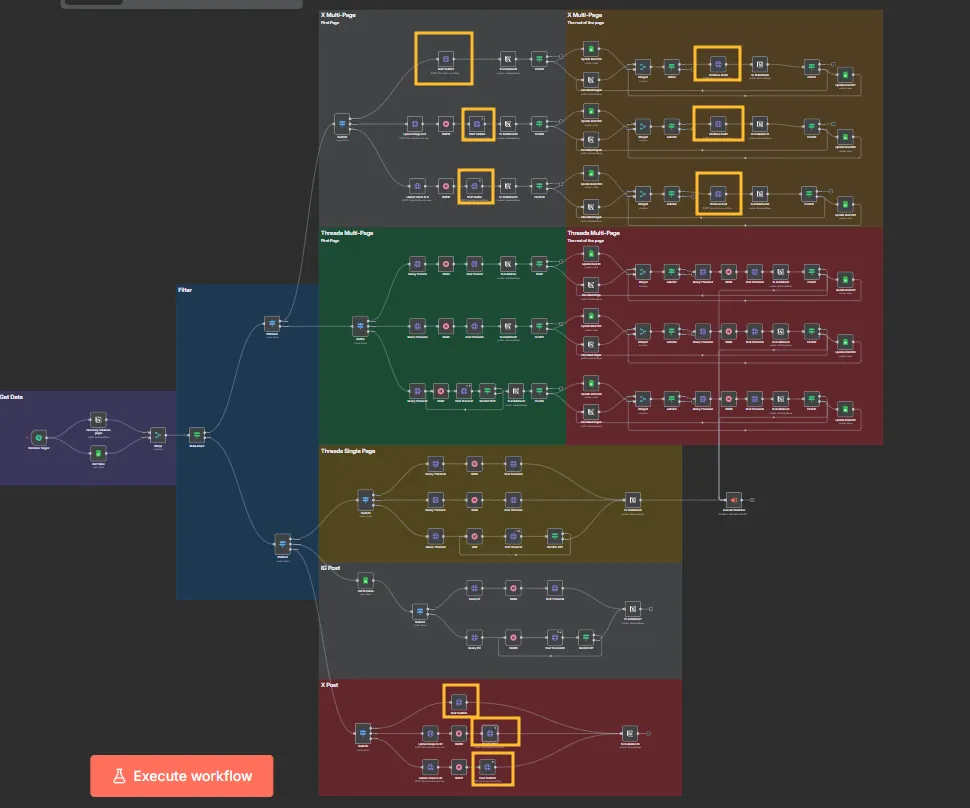Select the Schedule Trigger clock node
This screenshot has width=970, height=808.
(39, 437)
